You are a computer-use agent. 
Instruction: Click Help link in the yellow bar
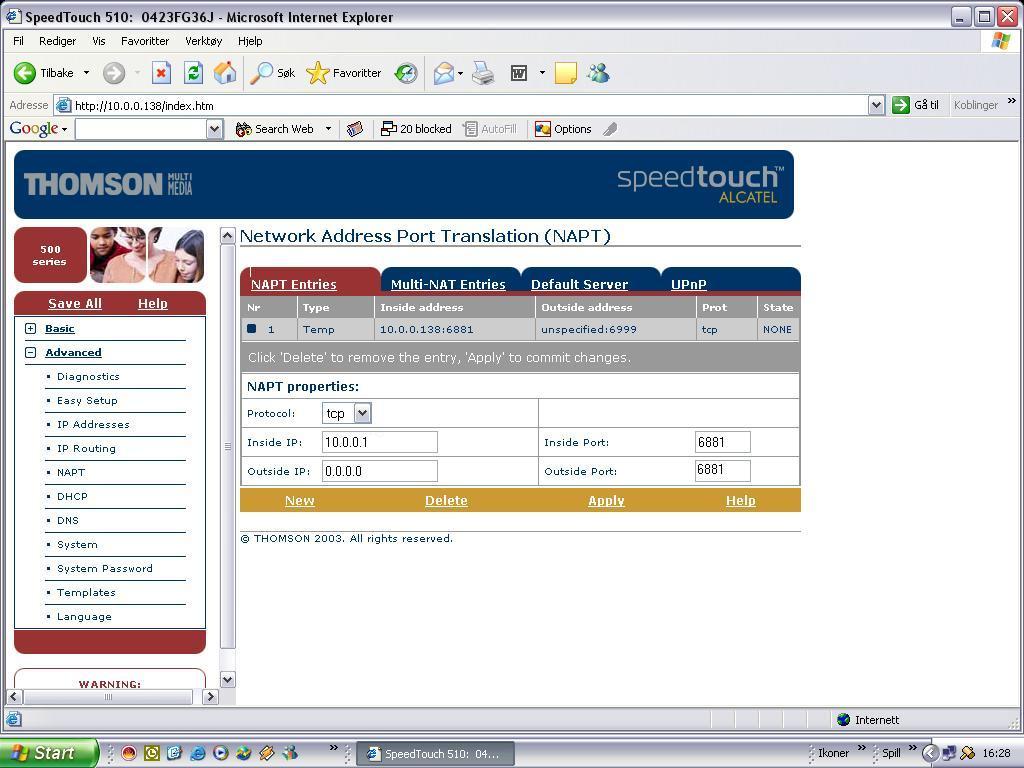coord(741,500)
